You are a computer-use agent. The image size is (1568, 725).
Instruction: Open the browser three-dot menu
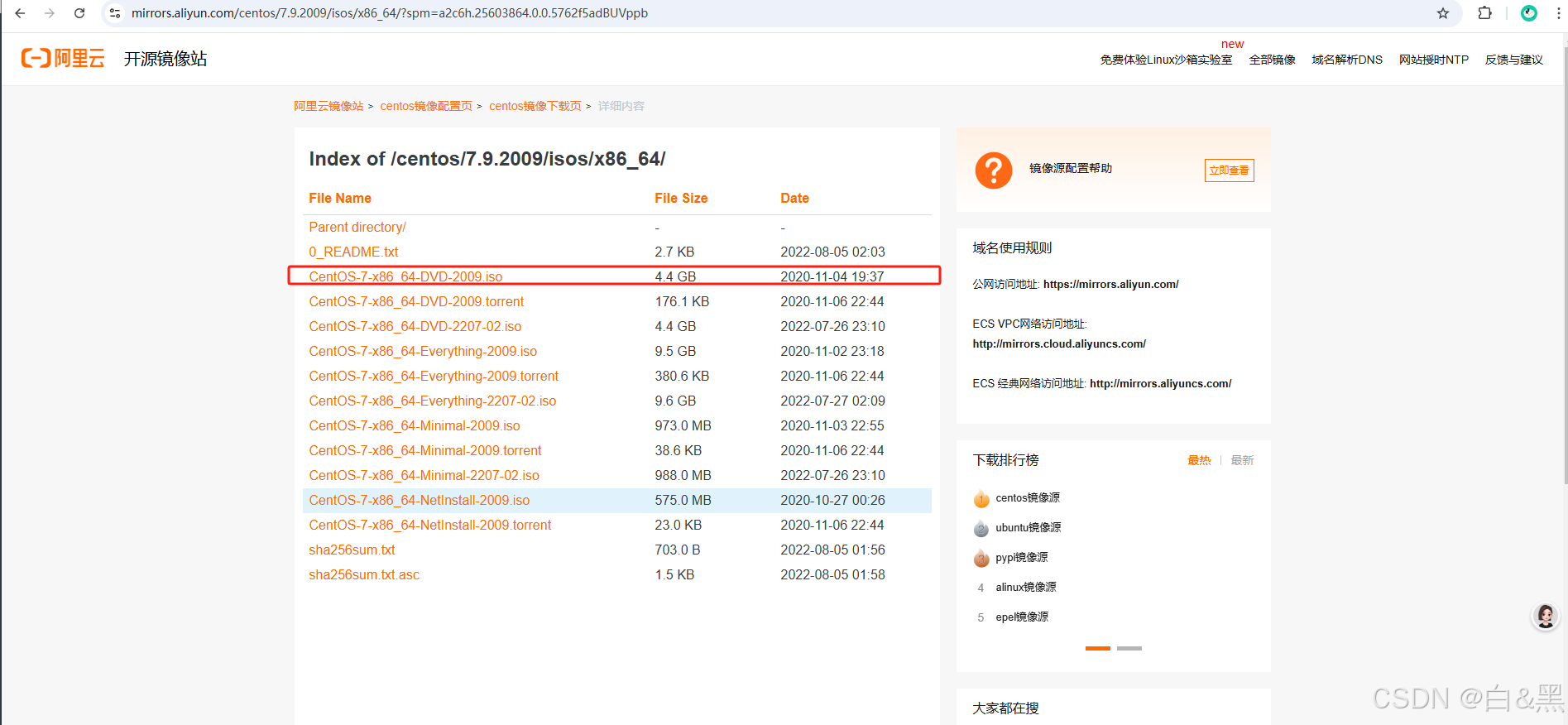point(1559,13)
